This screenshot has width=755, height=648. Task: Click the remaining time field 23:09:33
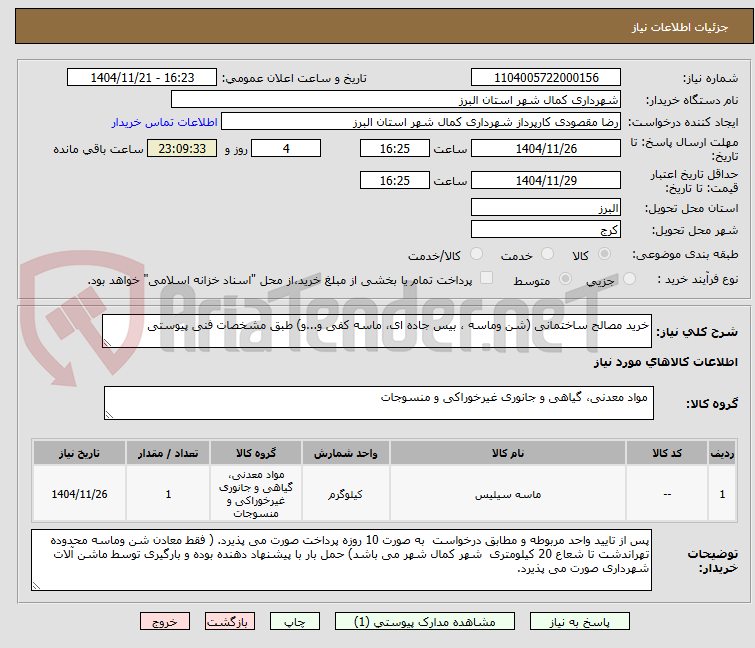click(182, 148)
